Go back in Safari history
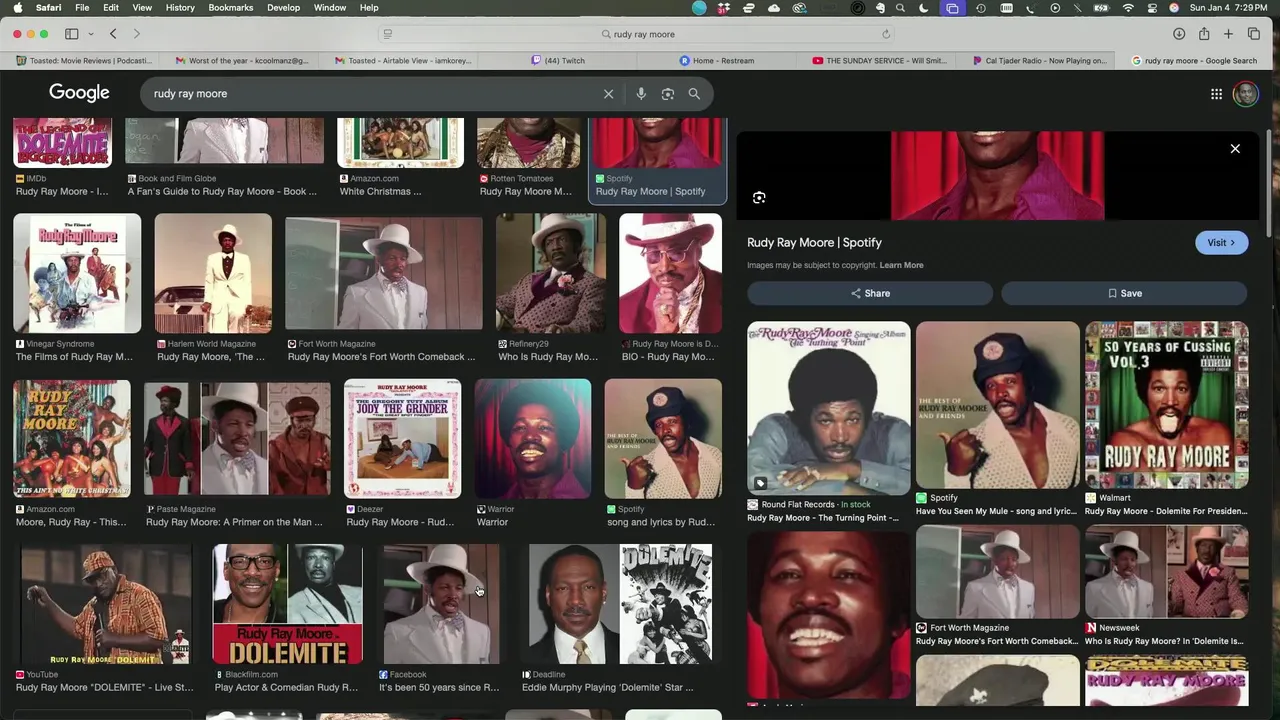This screenshot has height=720, width=1280. coord(113,34)
